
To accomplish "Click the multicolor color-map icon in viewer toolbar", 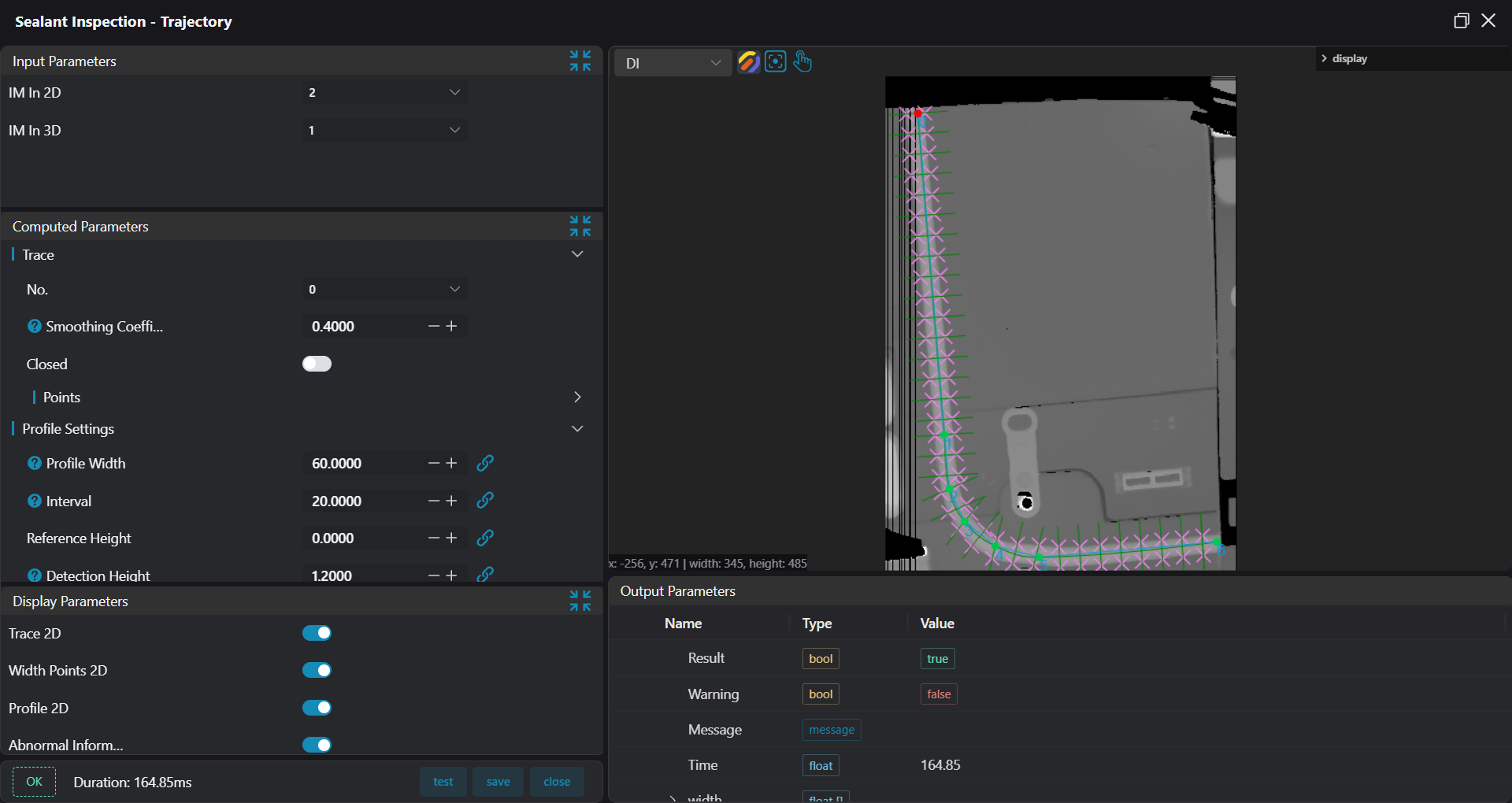I will (748, 62).
